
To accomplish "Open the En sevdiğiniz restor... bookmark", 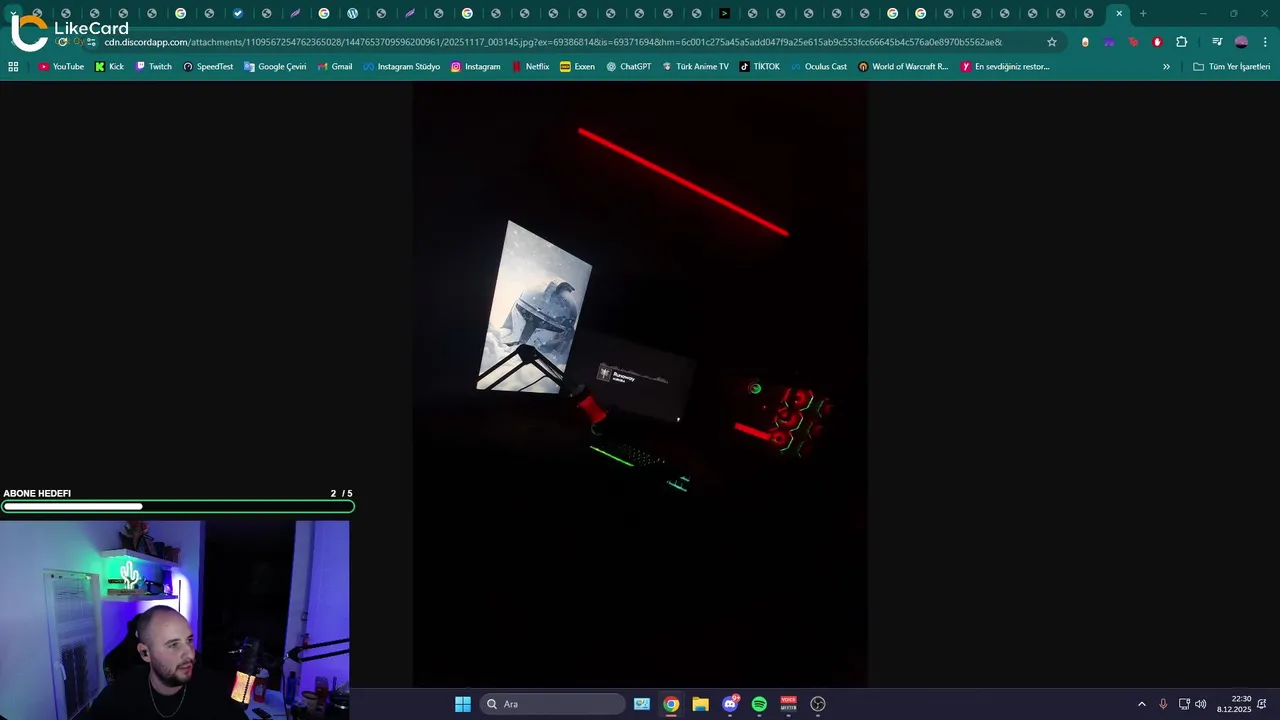I will pyautogui.click(x=1005, y=67).
